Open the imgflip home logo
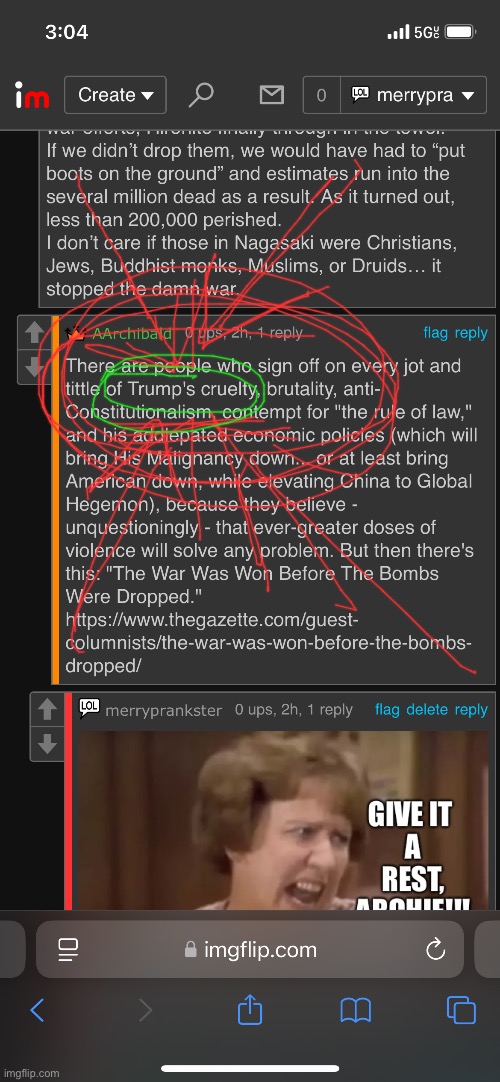The image size is (500, 1082). [x=32, y=95]
